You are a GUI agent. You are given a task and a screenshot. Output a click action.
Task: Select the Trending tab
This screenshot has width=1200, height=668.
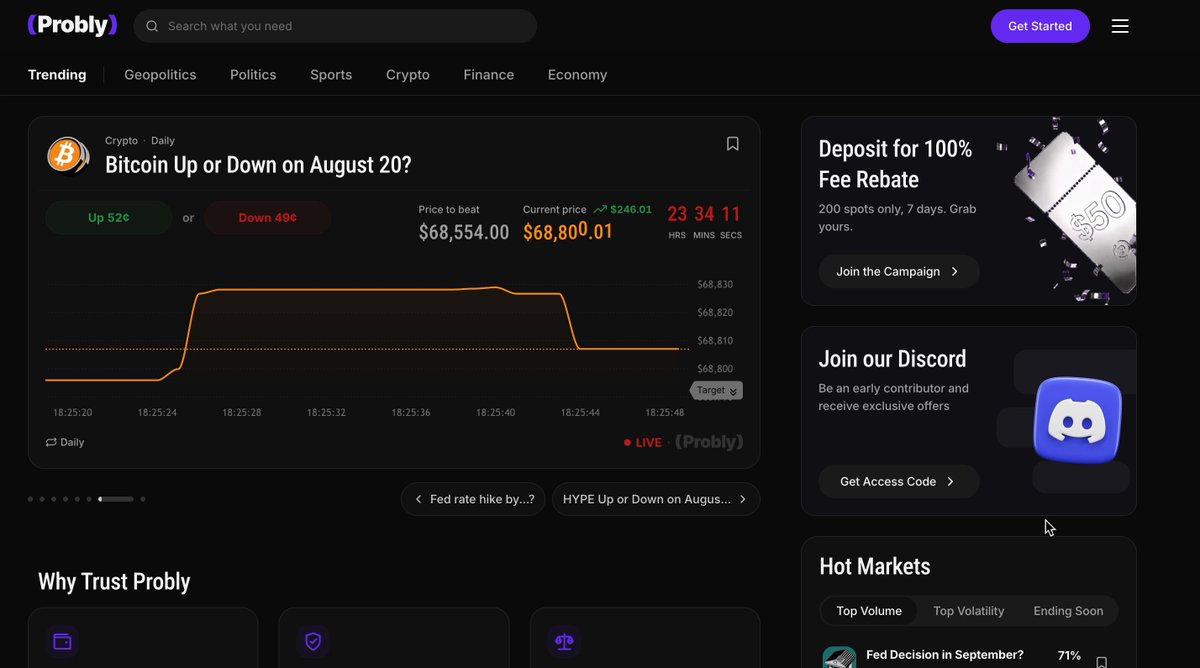point(57,75)
